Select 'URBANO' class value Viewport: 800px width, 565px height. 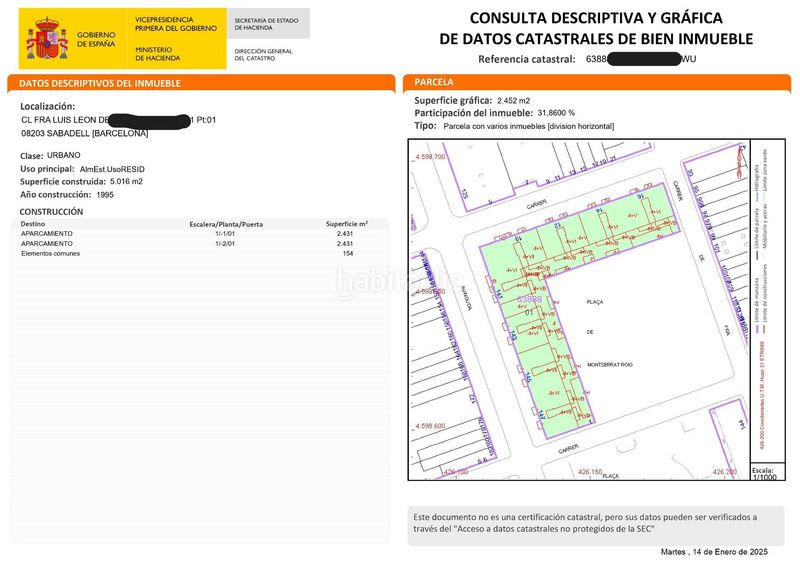64,155
